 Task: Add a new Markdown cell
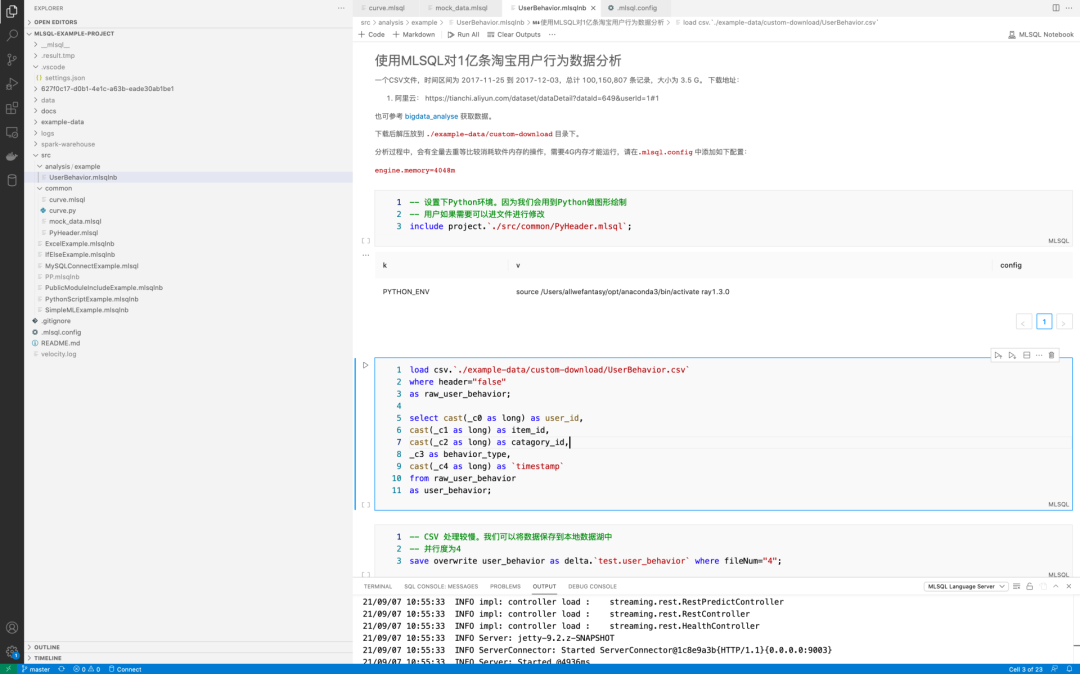[414, 34]
